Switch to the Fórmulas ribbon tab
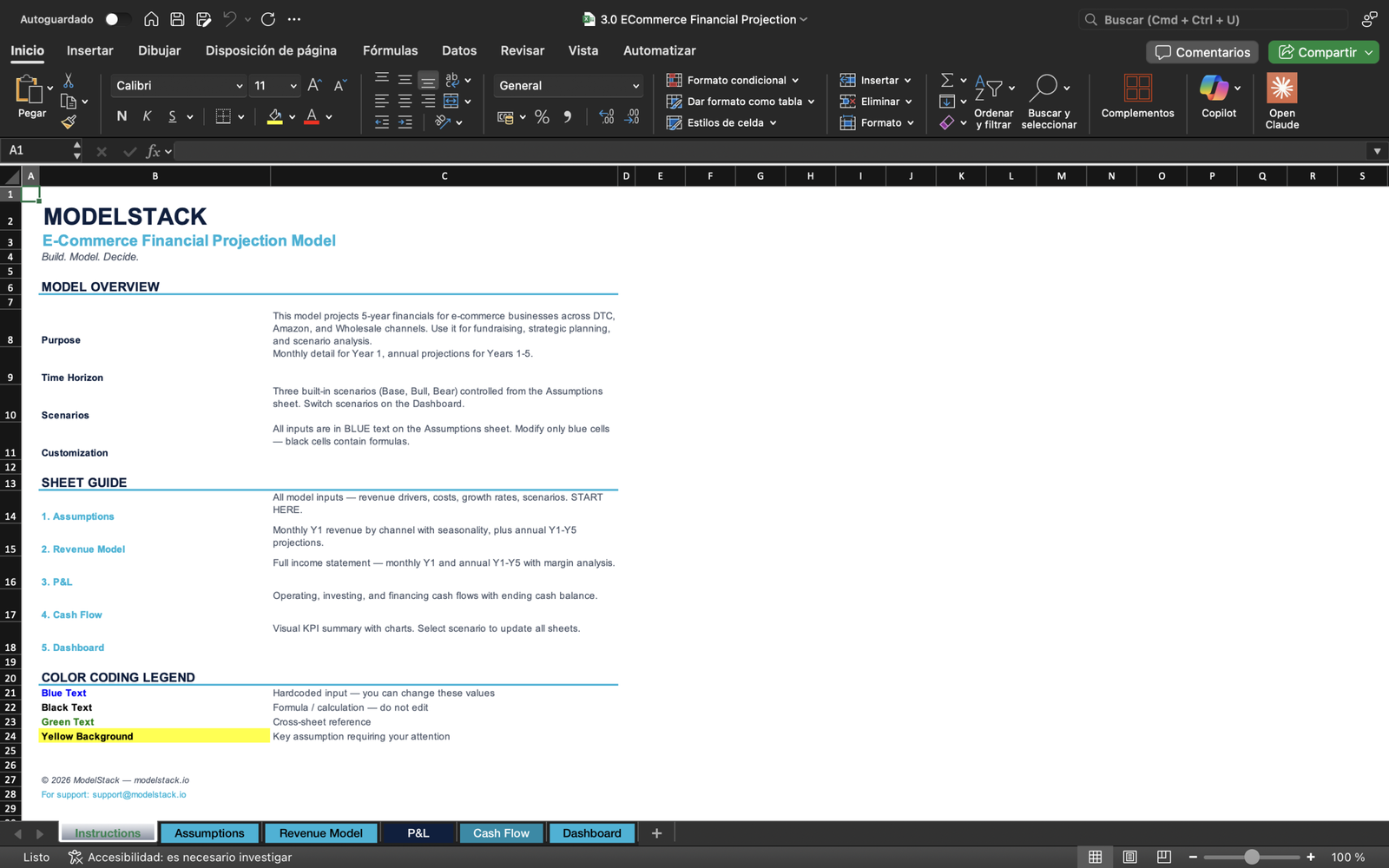Viewport: 1389px width, 868px height. click(390, 50)
